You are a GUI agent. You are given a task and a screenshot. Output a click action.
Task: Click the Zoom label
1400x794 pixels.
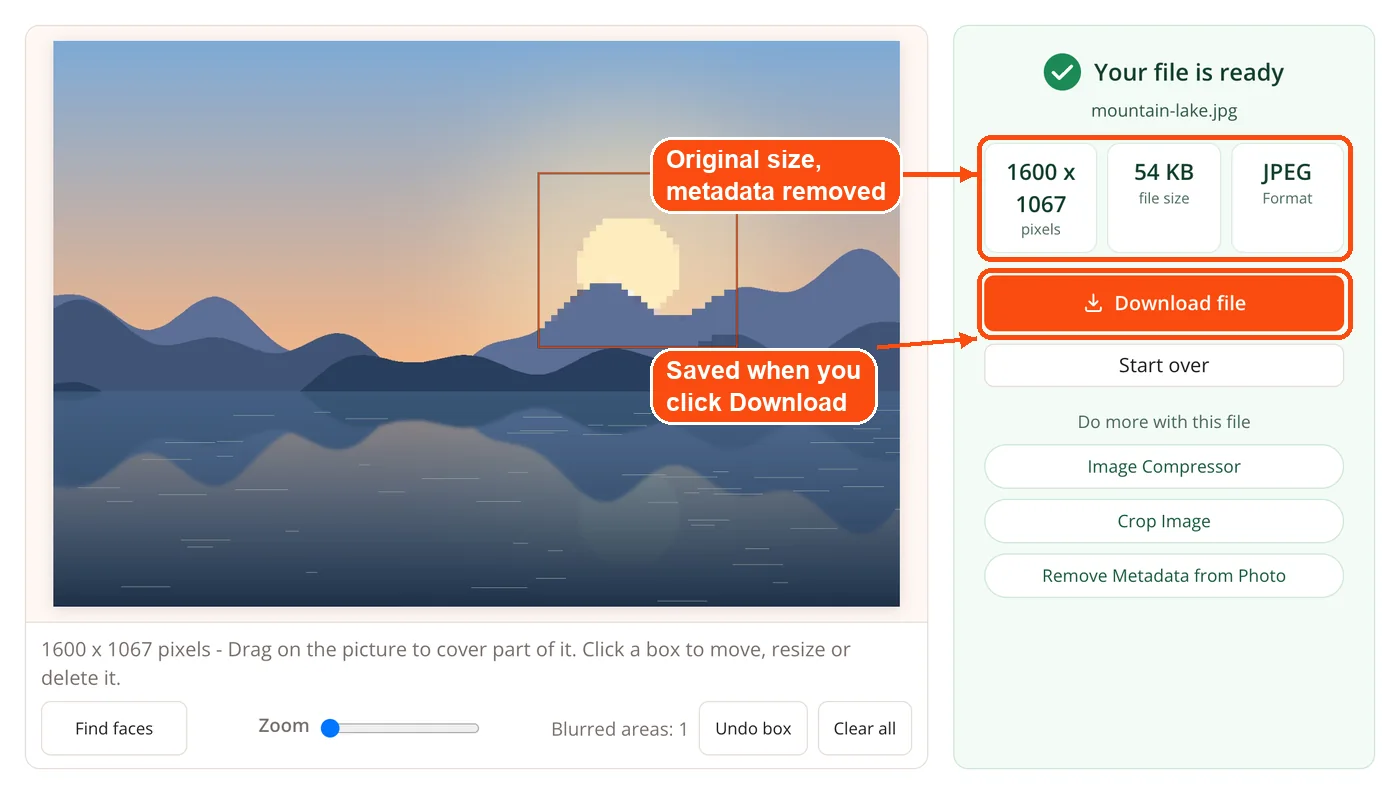[284, 726]
